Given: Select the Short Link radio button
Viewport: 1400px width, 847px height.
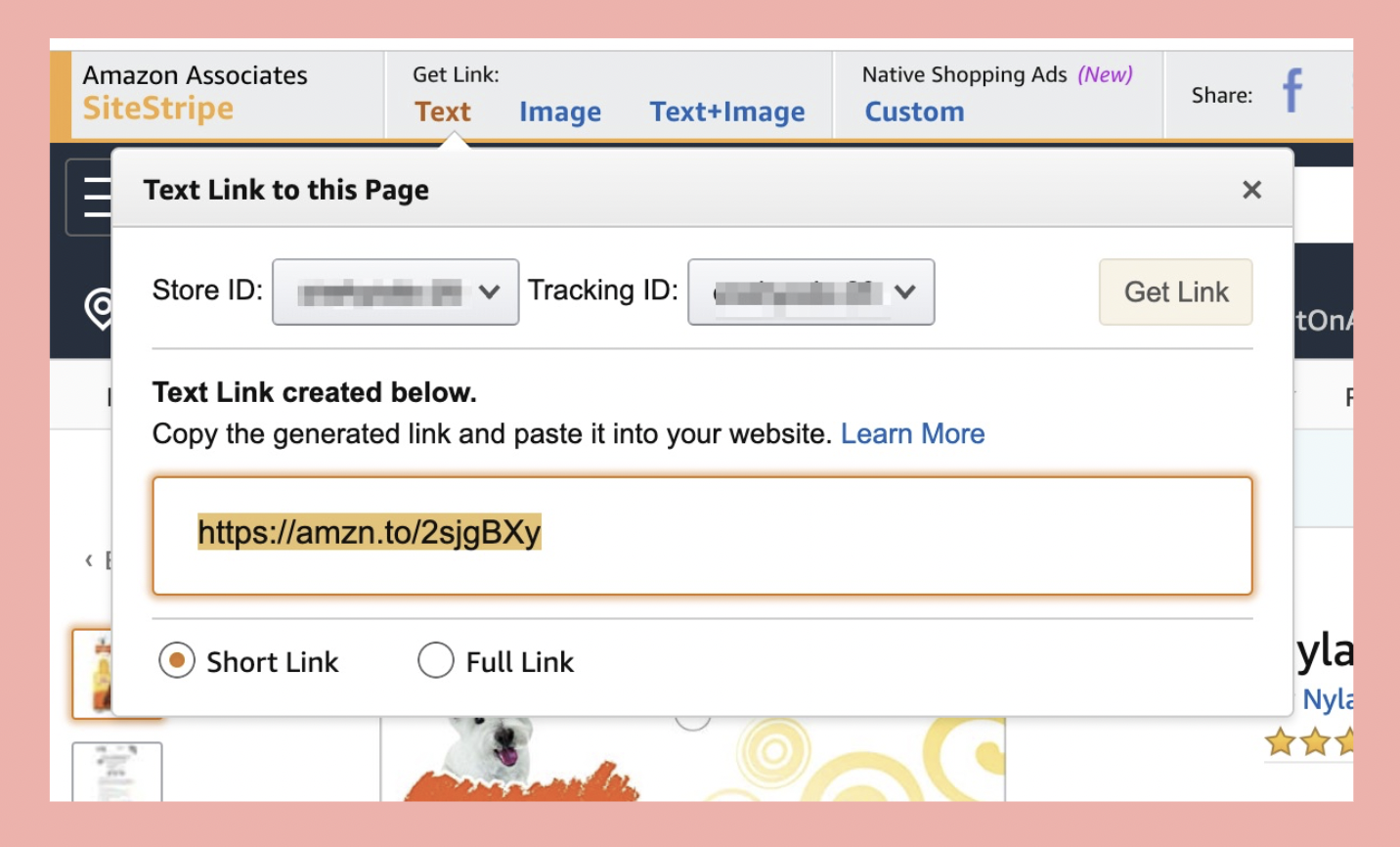Looking at the screenshot, I should (x=176, y=661).
